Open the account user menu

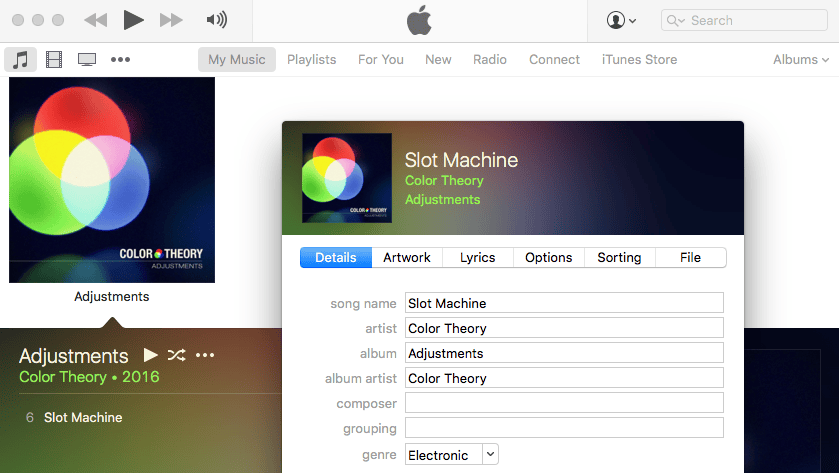click(621, 20)
